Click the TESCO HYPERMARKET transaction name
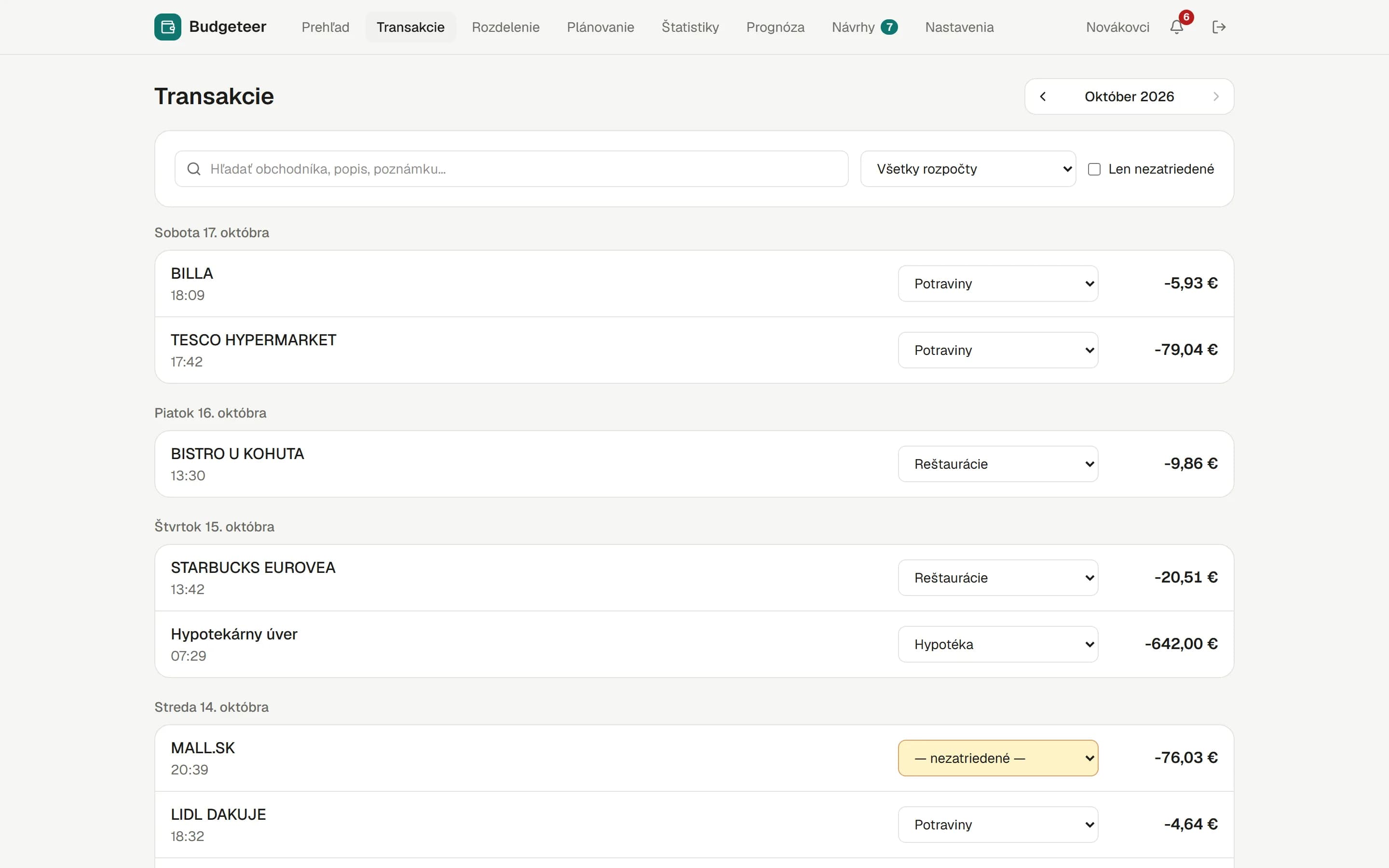Viewport: 1389px width, 868px height. click(253, 340)
